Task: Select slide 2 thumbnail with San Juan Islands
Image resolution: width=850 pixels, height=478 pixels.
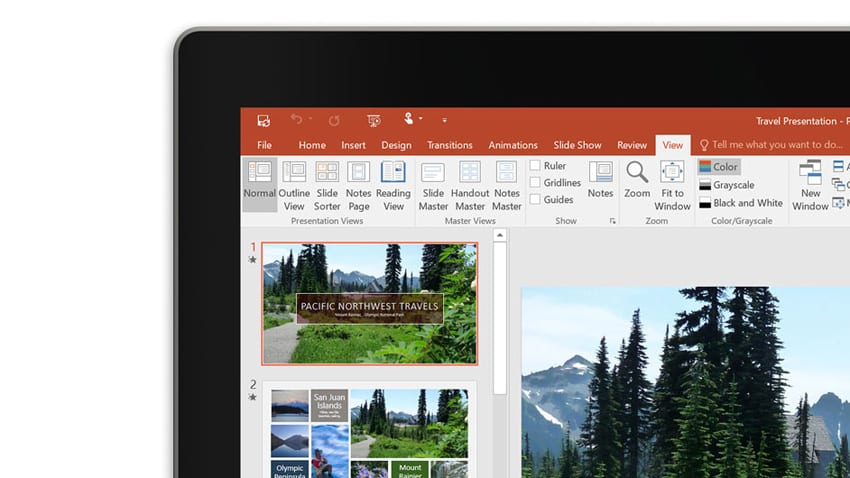Action: click(x=370, y=430)
